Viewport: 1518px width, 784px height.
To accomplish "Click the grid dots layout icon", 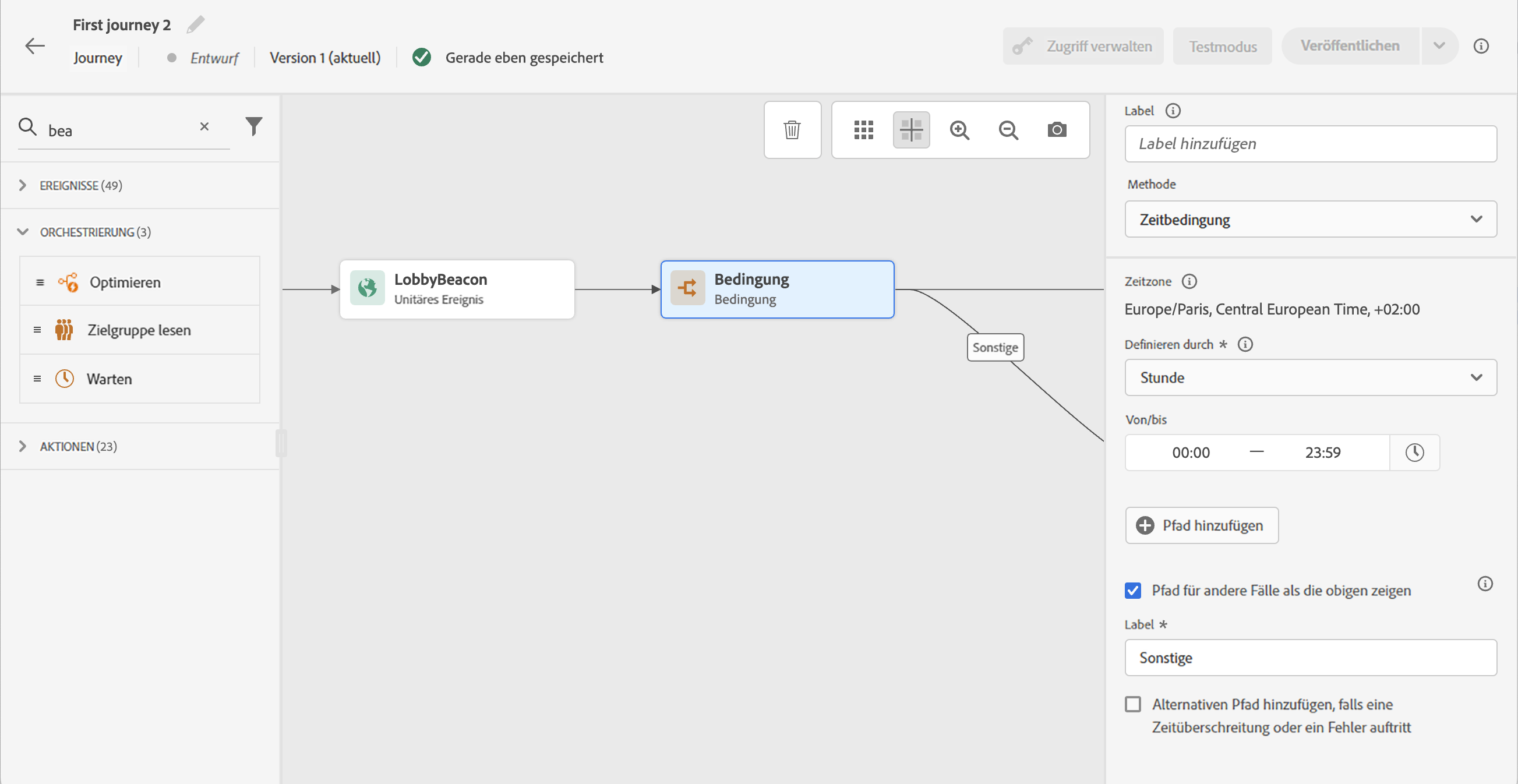I will [x=863, y=129].
